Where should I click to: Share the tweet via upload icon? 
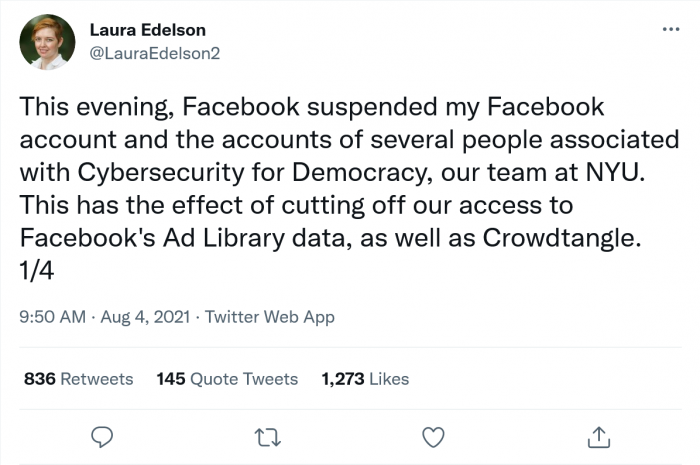tap(598, 436)
